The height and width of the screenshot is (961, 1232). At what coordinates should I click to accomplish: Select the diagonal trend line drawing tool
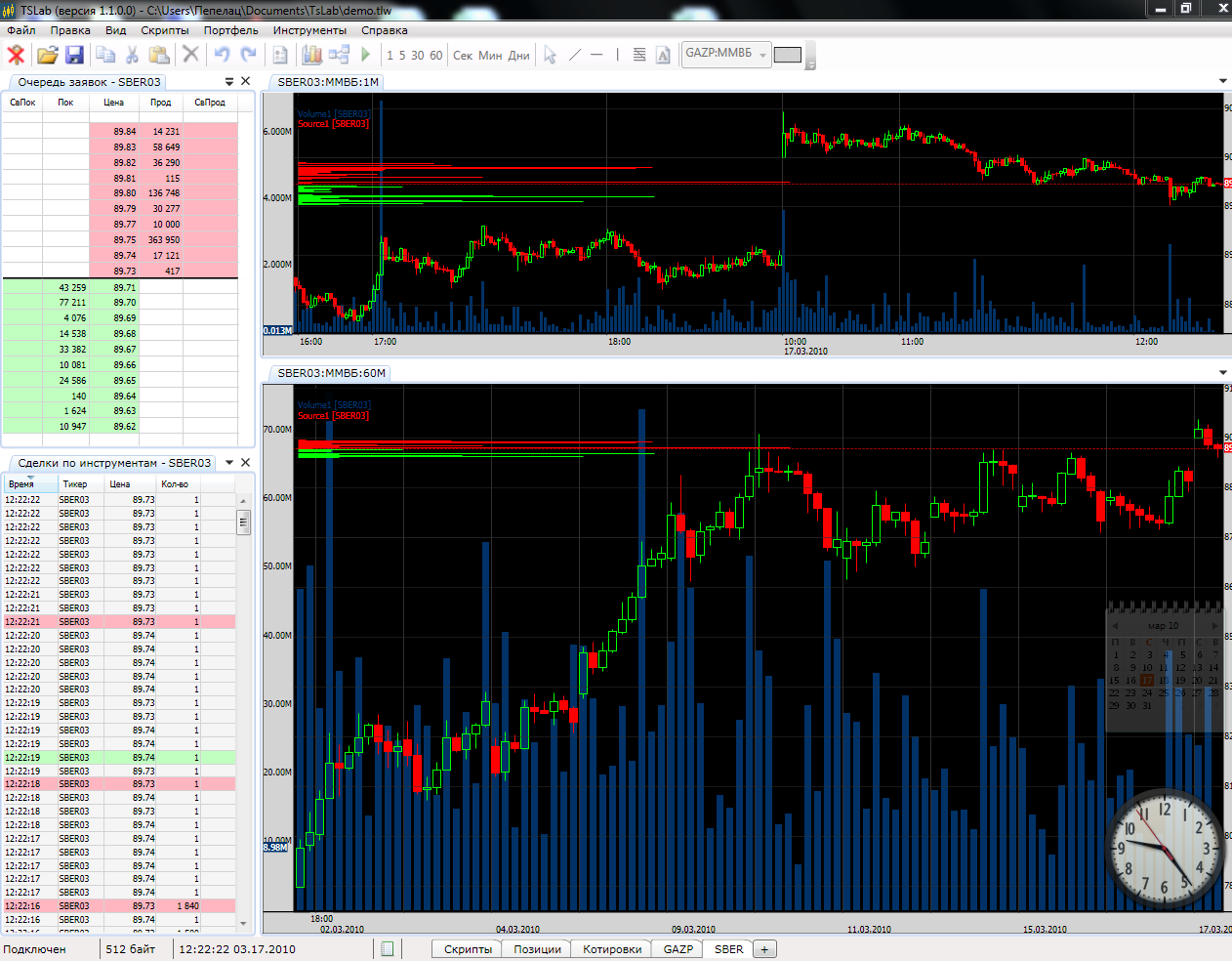pos(575,55)
